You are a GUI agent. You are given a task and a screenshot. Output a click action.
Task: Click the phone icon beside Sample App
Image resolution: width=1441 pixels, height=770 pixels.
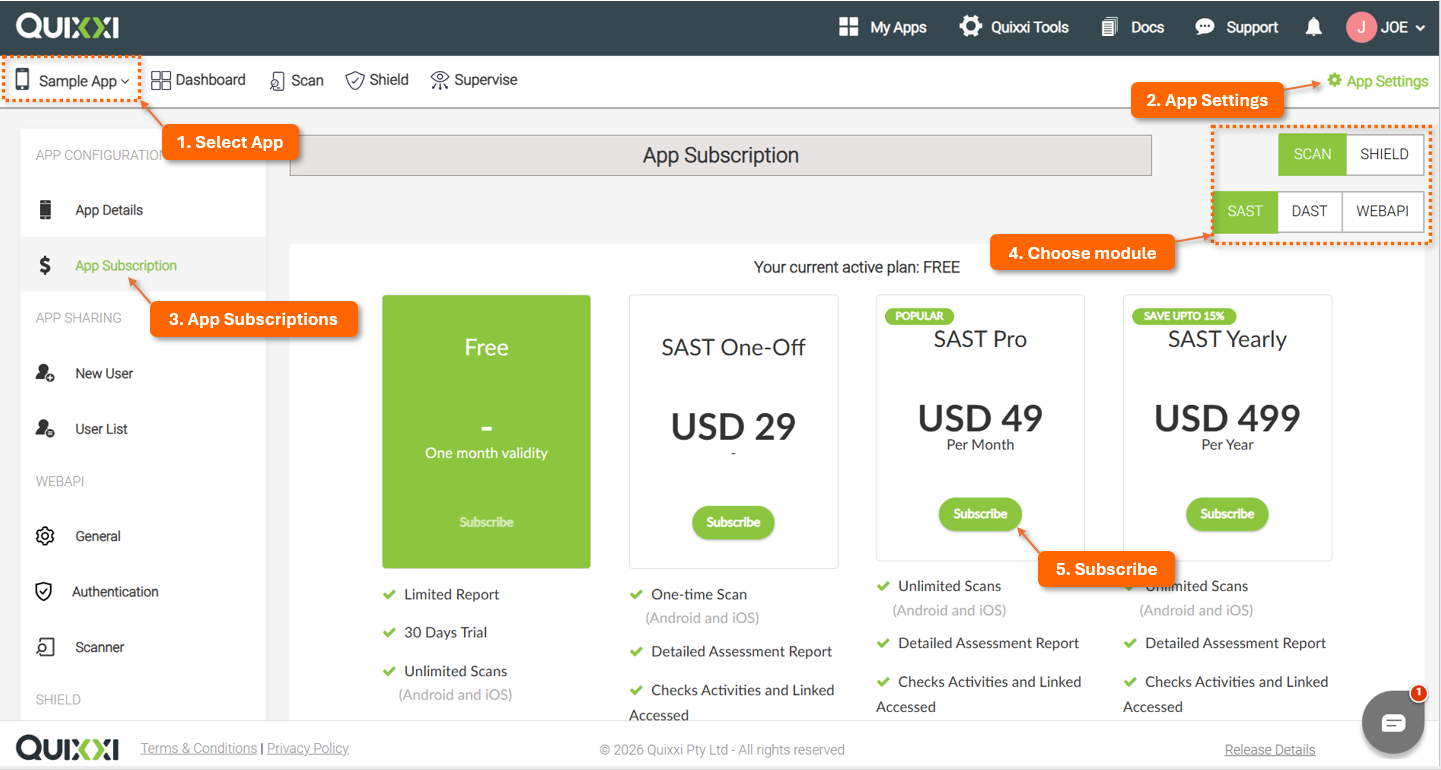coord(22,80)
